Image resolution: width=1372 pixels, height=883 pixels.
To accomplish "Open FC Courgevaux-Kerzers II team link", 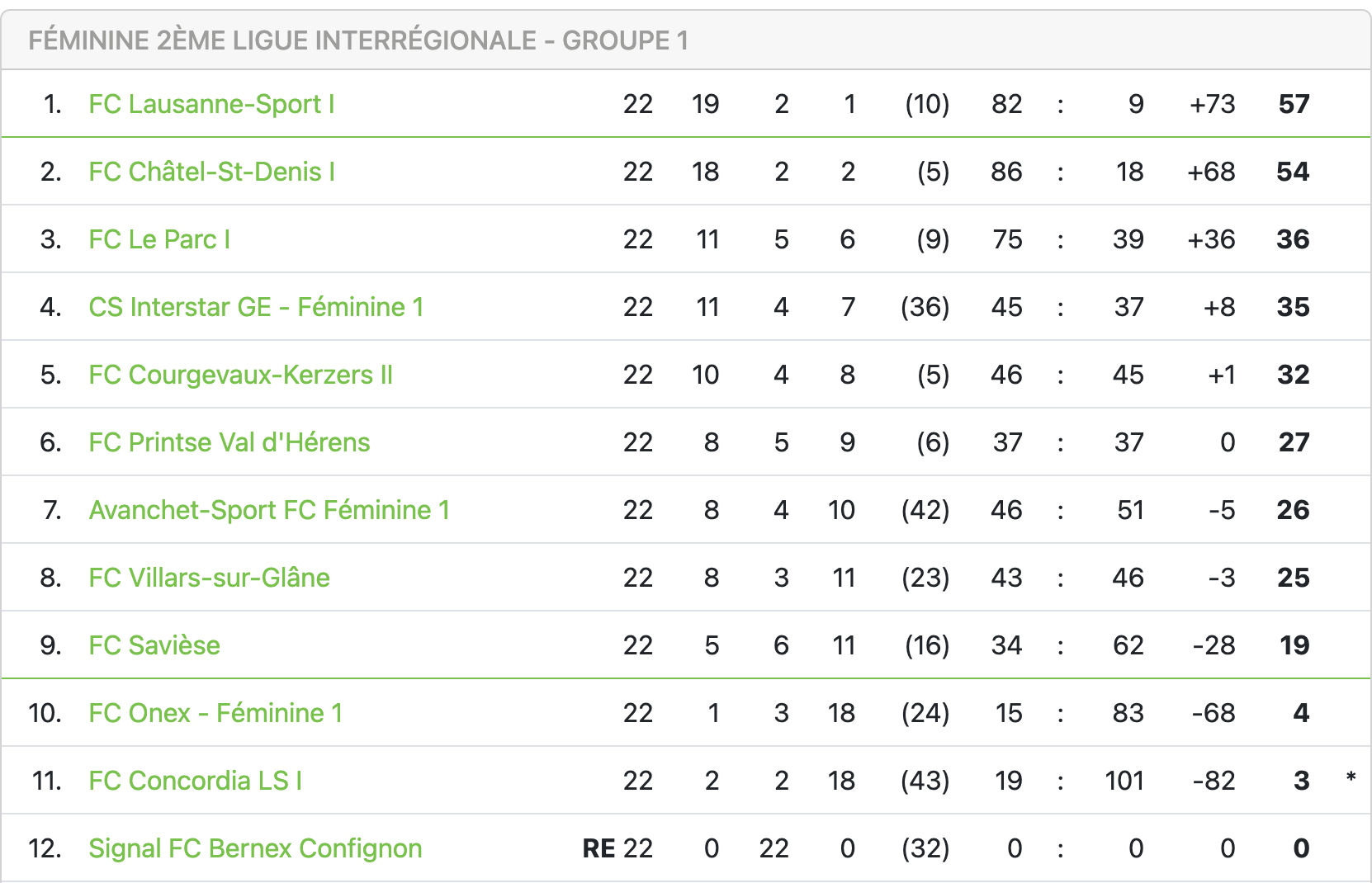I will point(240,375).
